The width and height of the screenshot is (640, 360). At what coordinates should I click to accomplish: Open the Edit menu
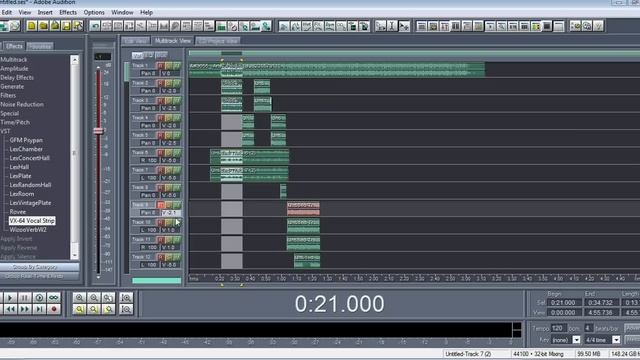pos(7,13)
